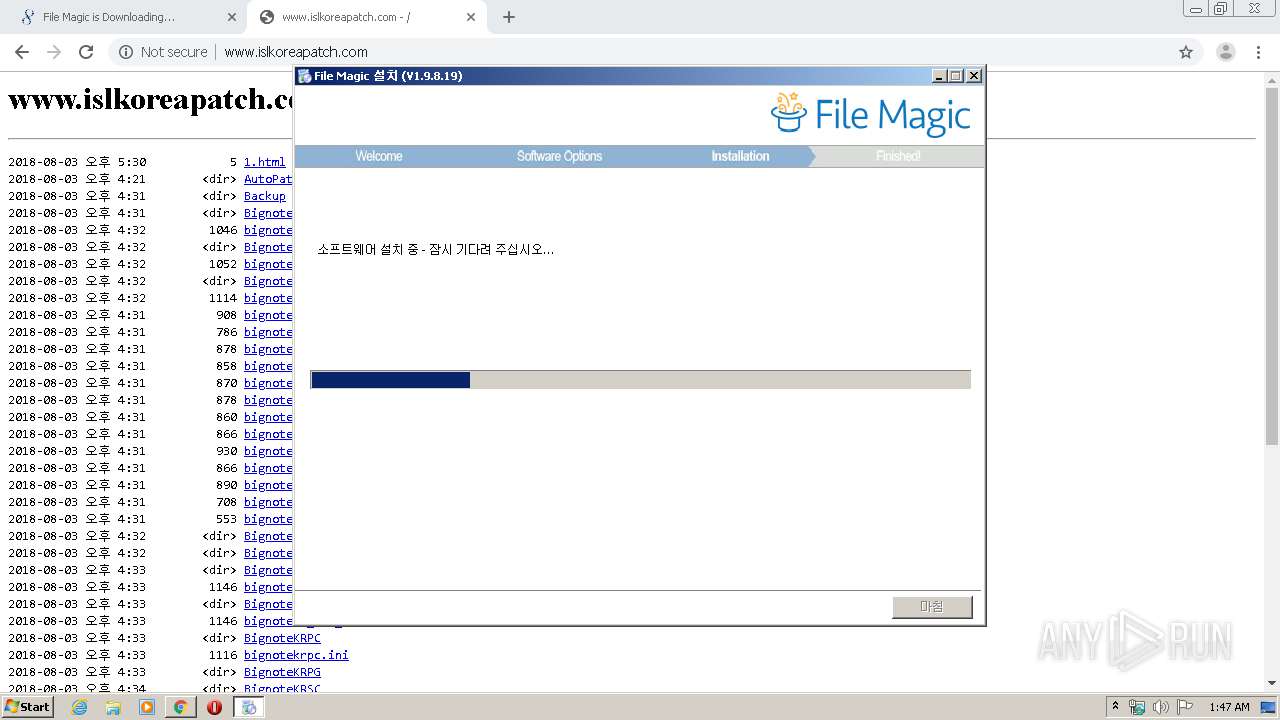Open the bignote link in 930 row
Viewport: 1280px width, 720px height.
(268, 451)
